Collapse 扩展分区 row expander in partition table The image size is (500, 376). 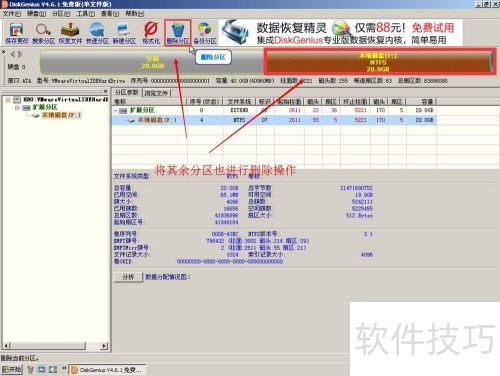pos(115,110)
